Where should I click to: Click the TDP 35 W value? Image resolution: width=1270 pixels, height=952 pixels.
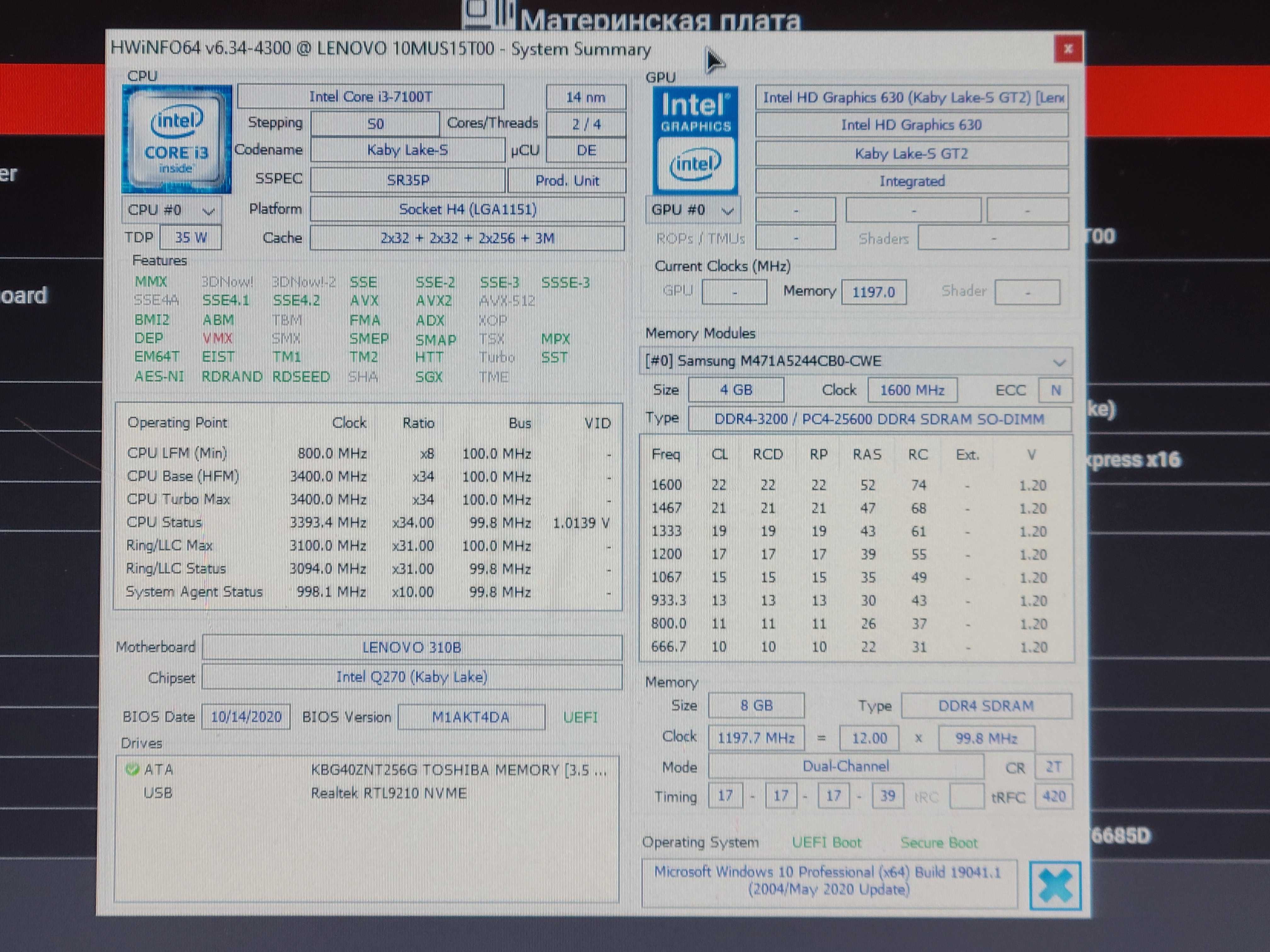191,238
